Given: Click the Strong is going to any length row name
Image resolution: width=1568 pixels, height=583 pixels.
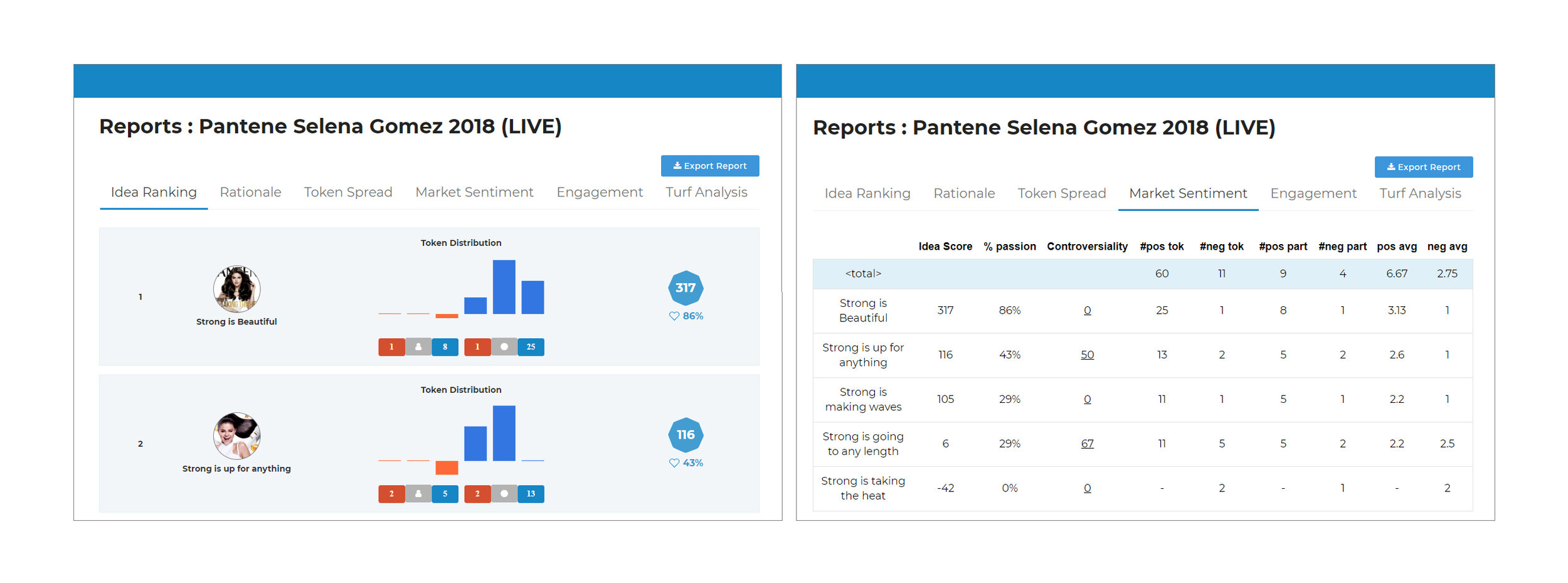Looking at the screenshot, I should [863, 444].
